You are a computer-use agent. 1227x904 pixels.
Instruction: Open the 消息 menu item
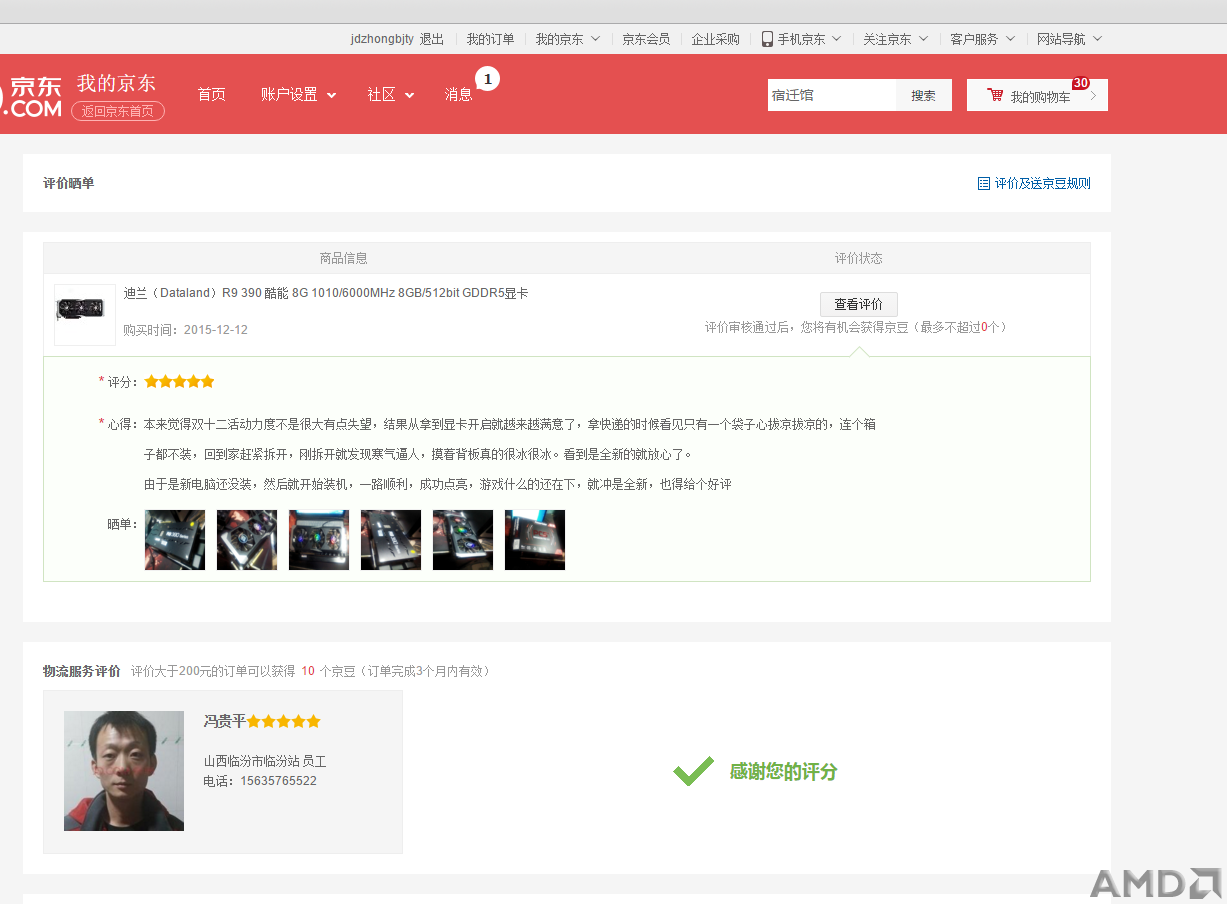click(459, 95)
